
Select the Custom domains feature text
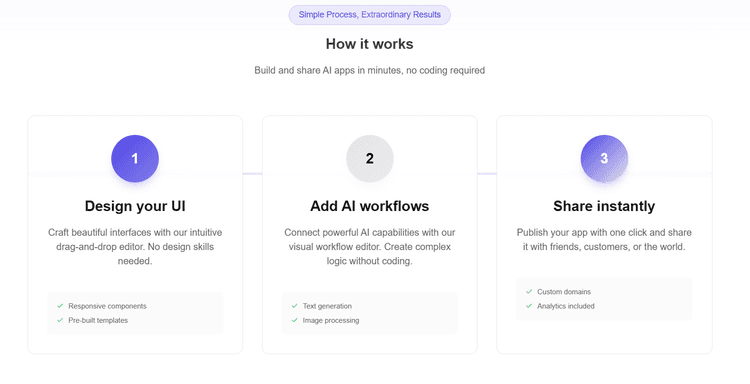point(564,292)
